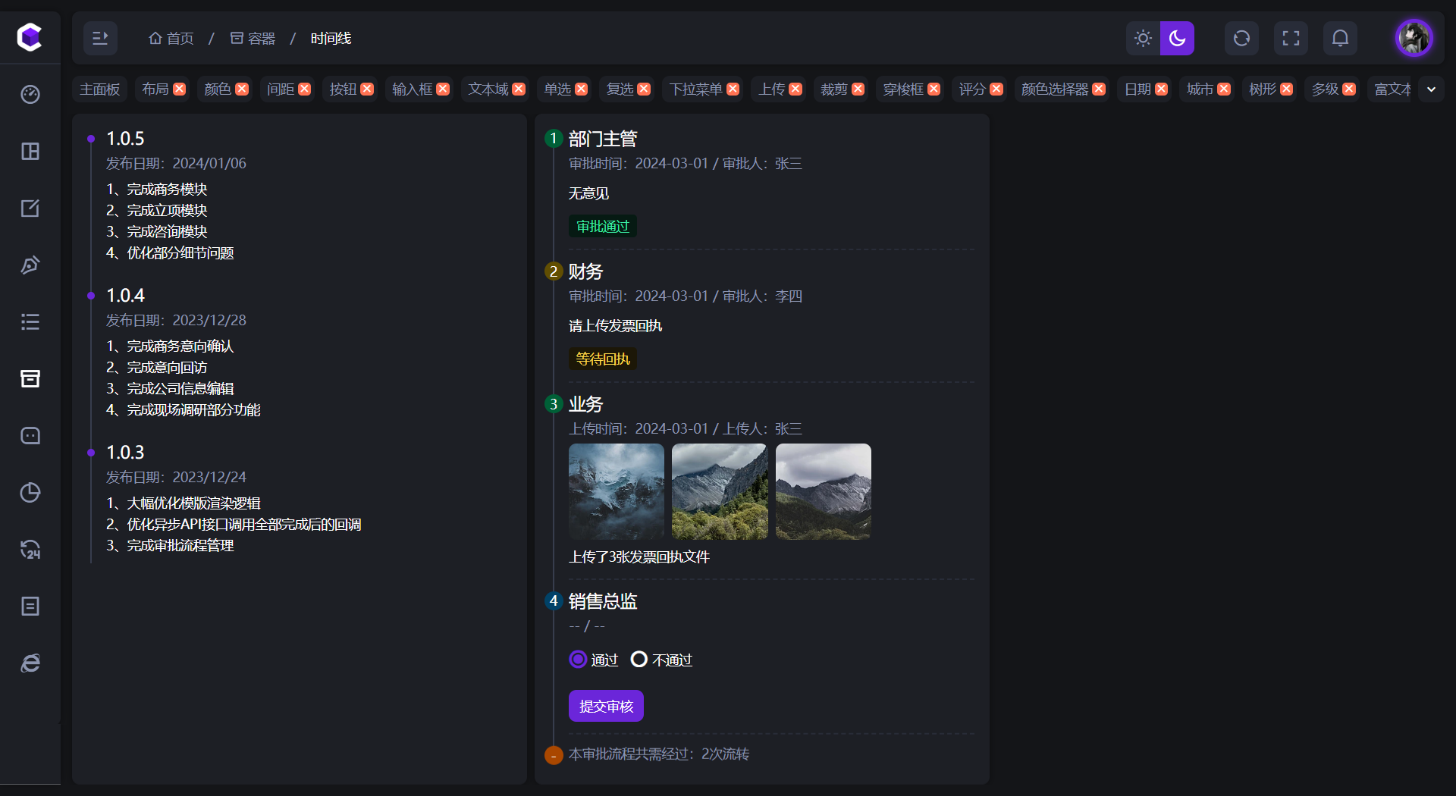Open the edit form icon in sidebar
The image size is (1456, 812).
click(x=30, y=208)
